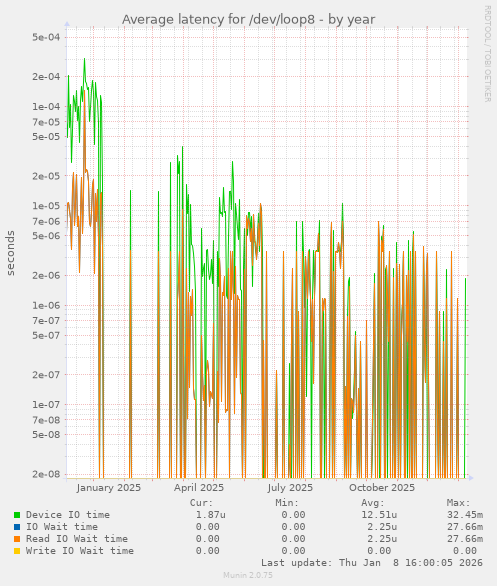The width and height of the screenshot is (497, 586).
Task: Select the 'Write IO Wait time' legend label
Action: pyautogui.click(x=80, y=550)
